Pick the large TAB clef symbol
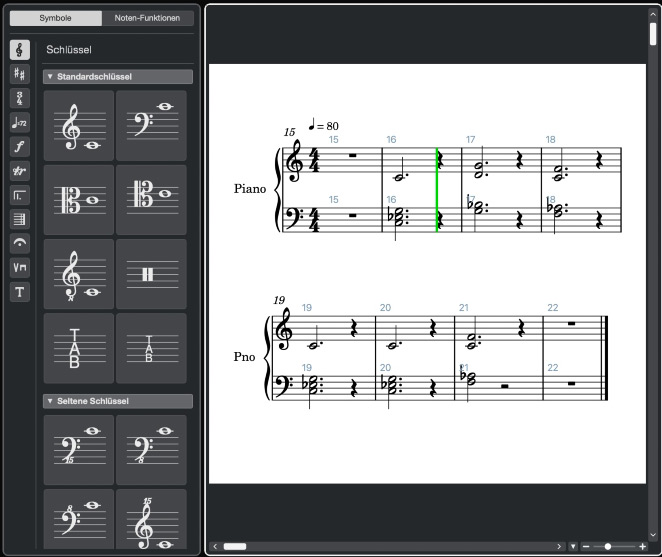The width and height of the screenshot is (662, 557). tap(79, 348)
